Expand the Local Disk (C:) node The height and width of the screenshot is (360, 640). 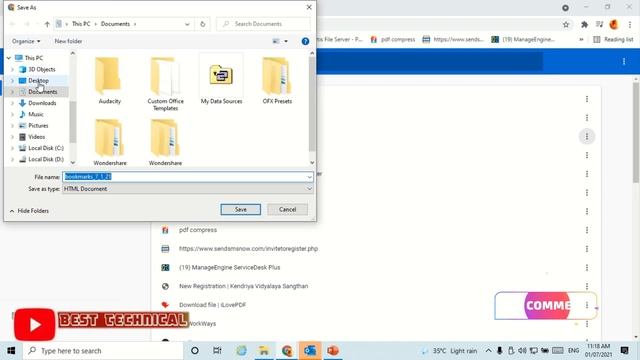tap(12, 148)
